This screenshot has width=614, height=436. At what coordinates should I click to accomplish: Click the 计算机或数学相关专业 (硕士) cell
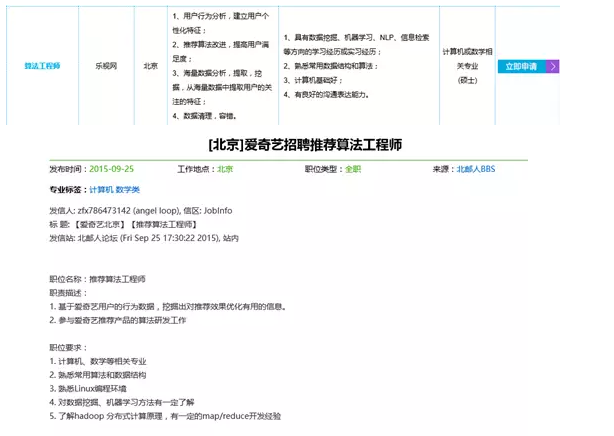[468, 66]
